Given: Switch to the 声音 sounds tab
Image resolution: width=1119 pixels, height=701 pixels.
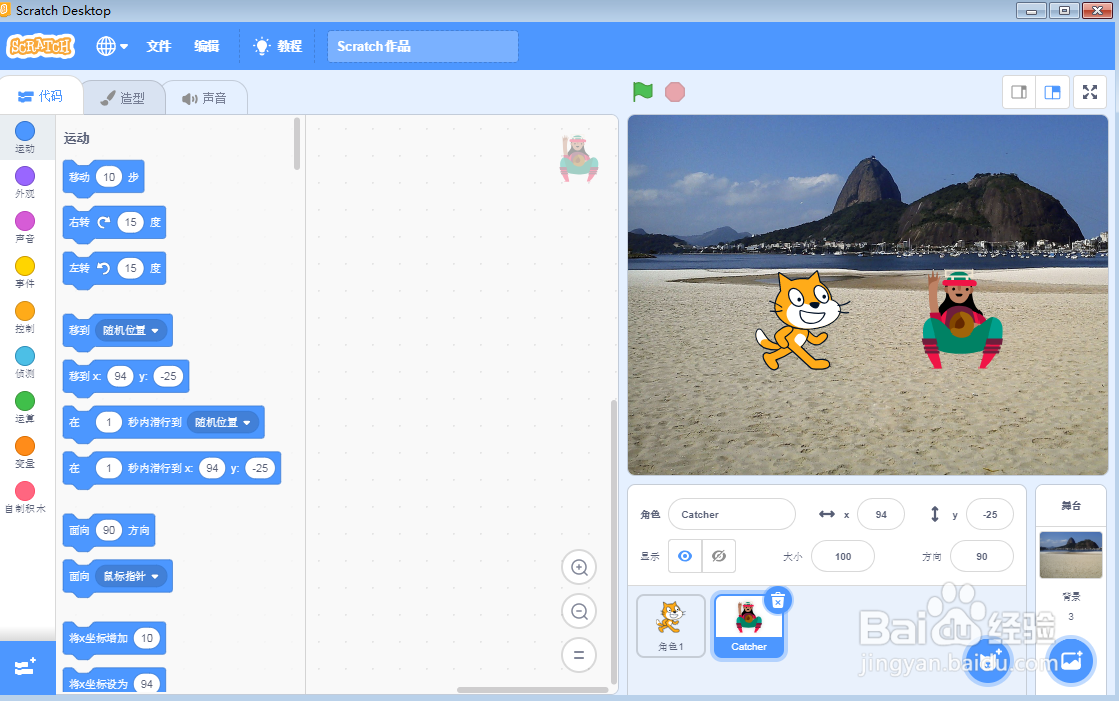Looking at the screenshot, I should pyautogui.click(x=205, y=98).
